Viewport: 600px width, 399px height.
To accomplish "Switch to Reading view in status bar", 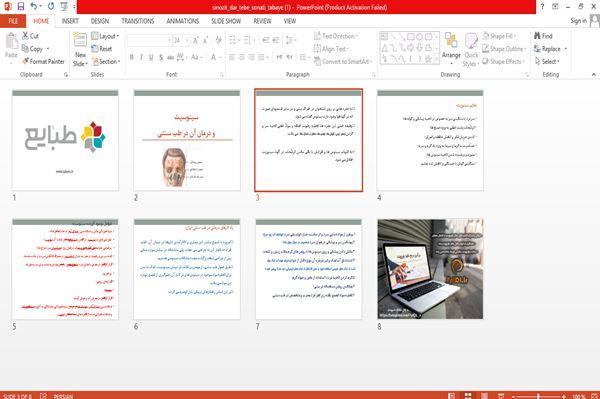I will 484,396.
